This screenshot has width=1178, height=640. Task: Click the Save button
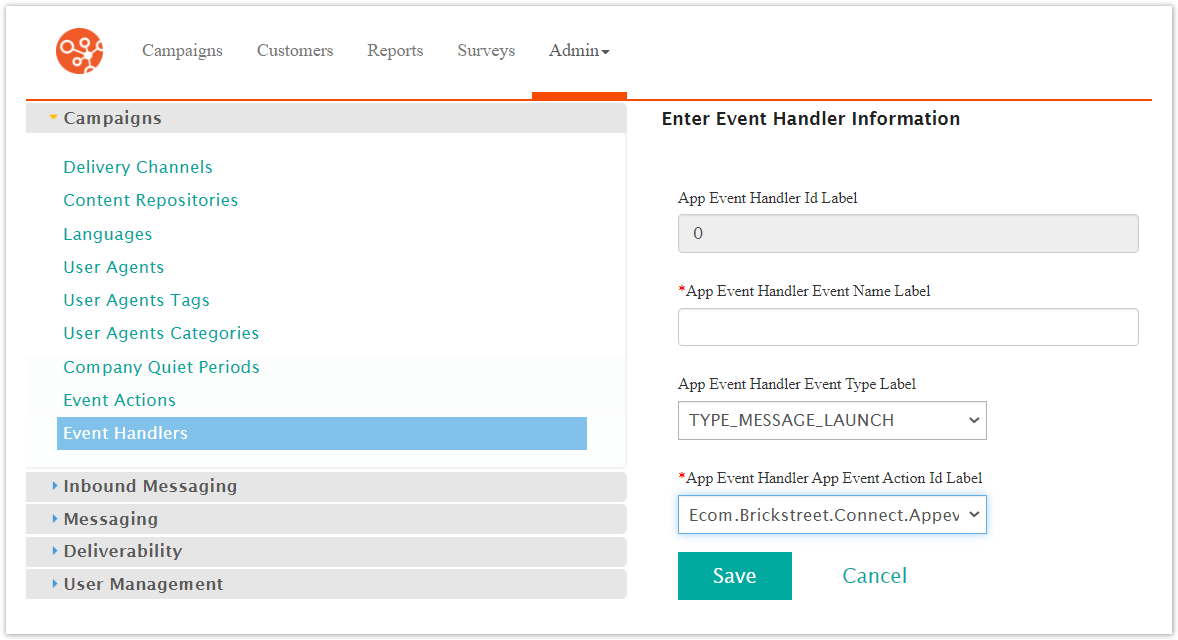pyautogui.click(x=735, y=575)
